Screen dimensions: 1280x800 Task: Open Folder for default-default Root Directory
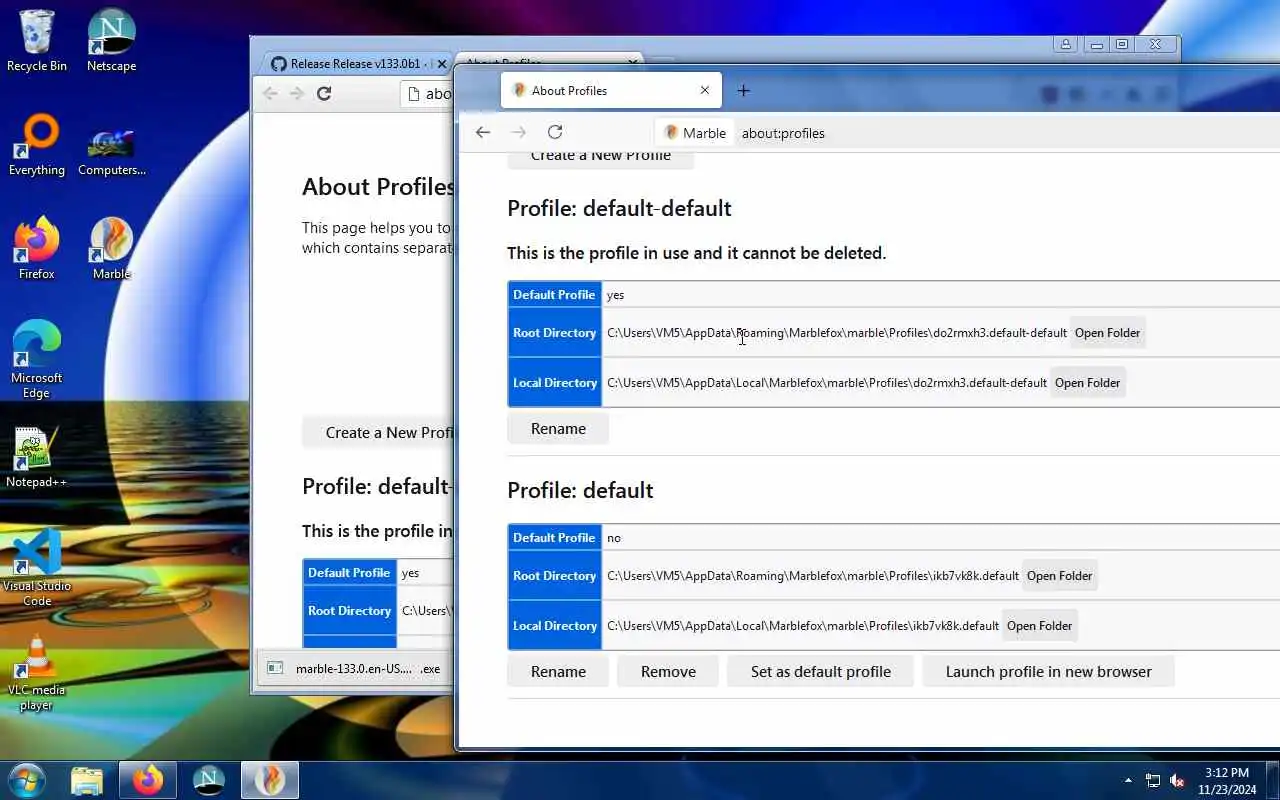[1107, 333]
